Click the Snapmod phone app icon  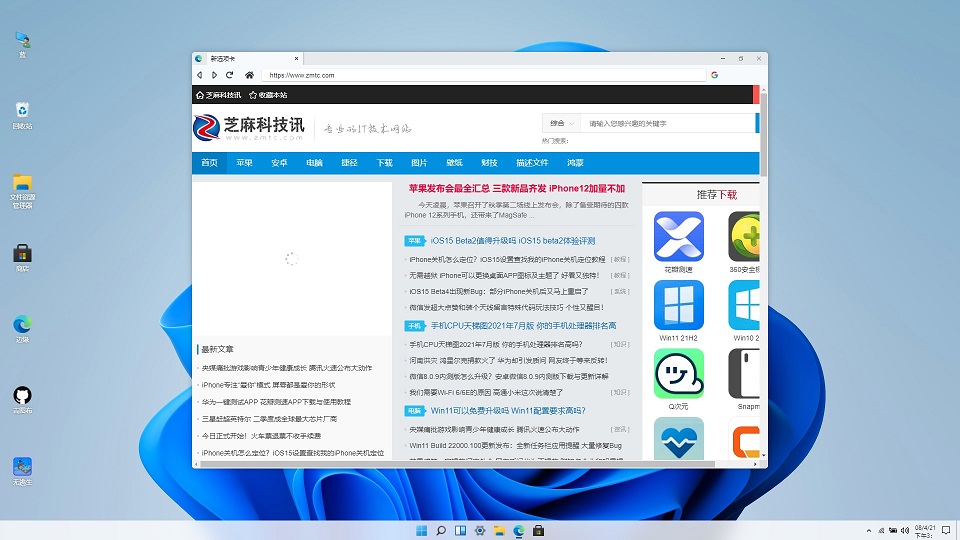[x=744, y=373]
